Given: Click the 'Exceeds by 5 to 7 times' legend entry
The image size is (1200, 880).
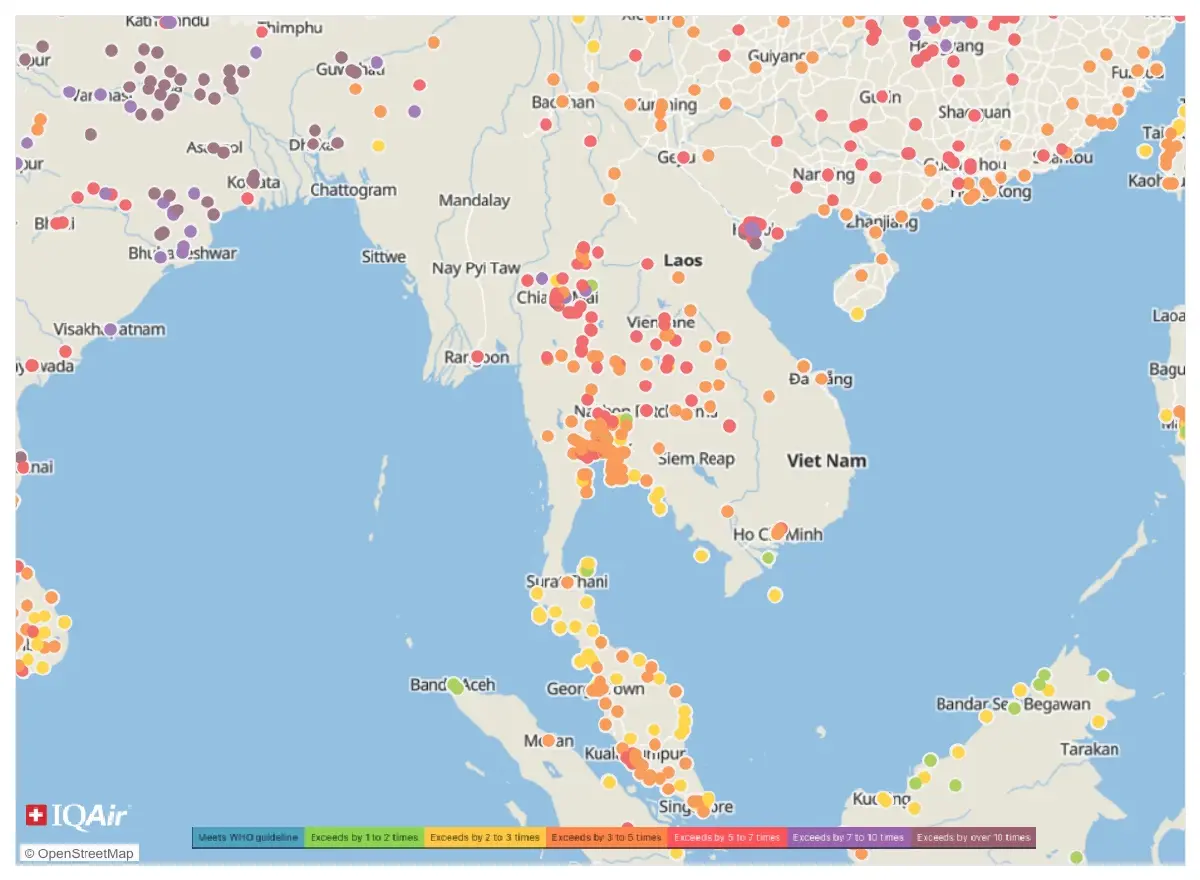Looking at the screenshot, I should [727, 838].
